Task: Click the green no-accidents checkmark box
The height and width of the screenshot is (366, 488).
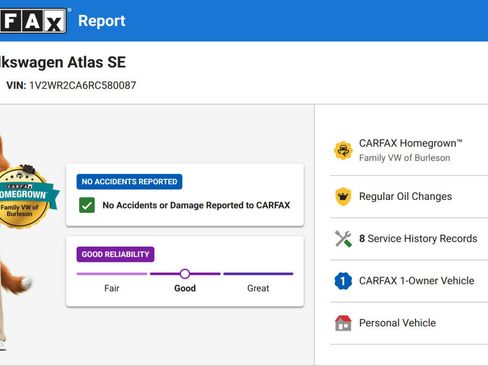Action: [x=87, y=205]
